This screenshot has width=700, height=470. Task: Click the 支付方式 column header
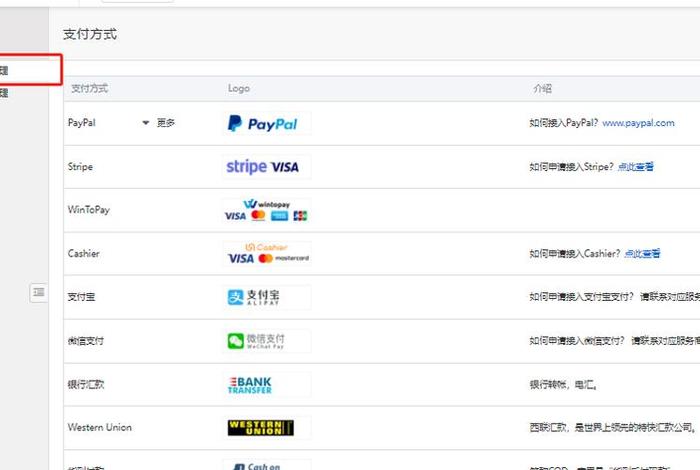coord(89,88)
